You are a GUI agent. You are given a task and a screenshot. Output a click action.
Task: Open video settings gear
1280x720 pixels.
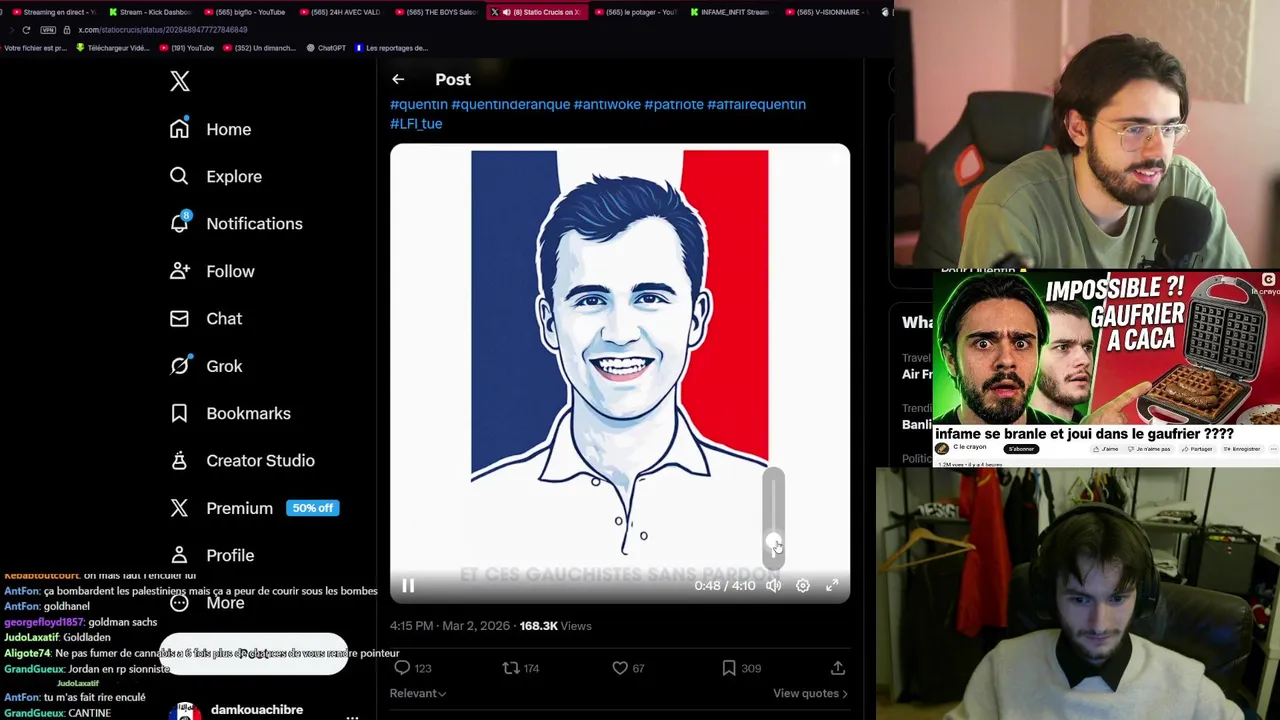pos(803,586)
